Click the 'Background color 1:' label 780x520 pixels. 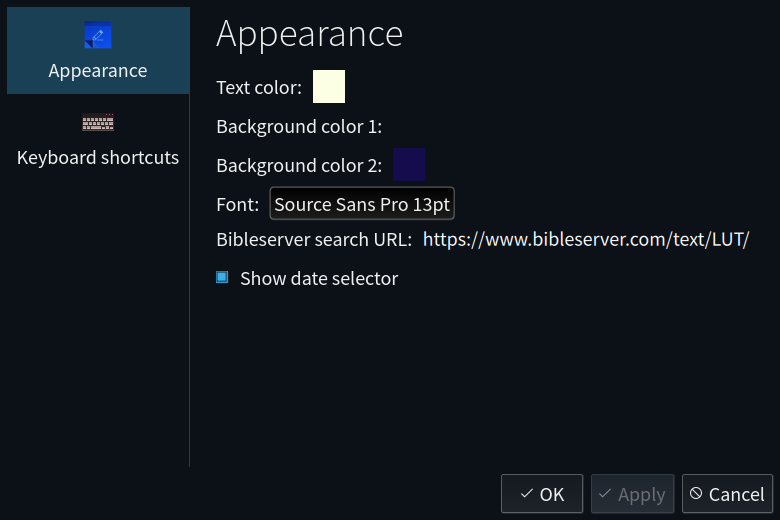(299, 126)
